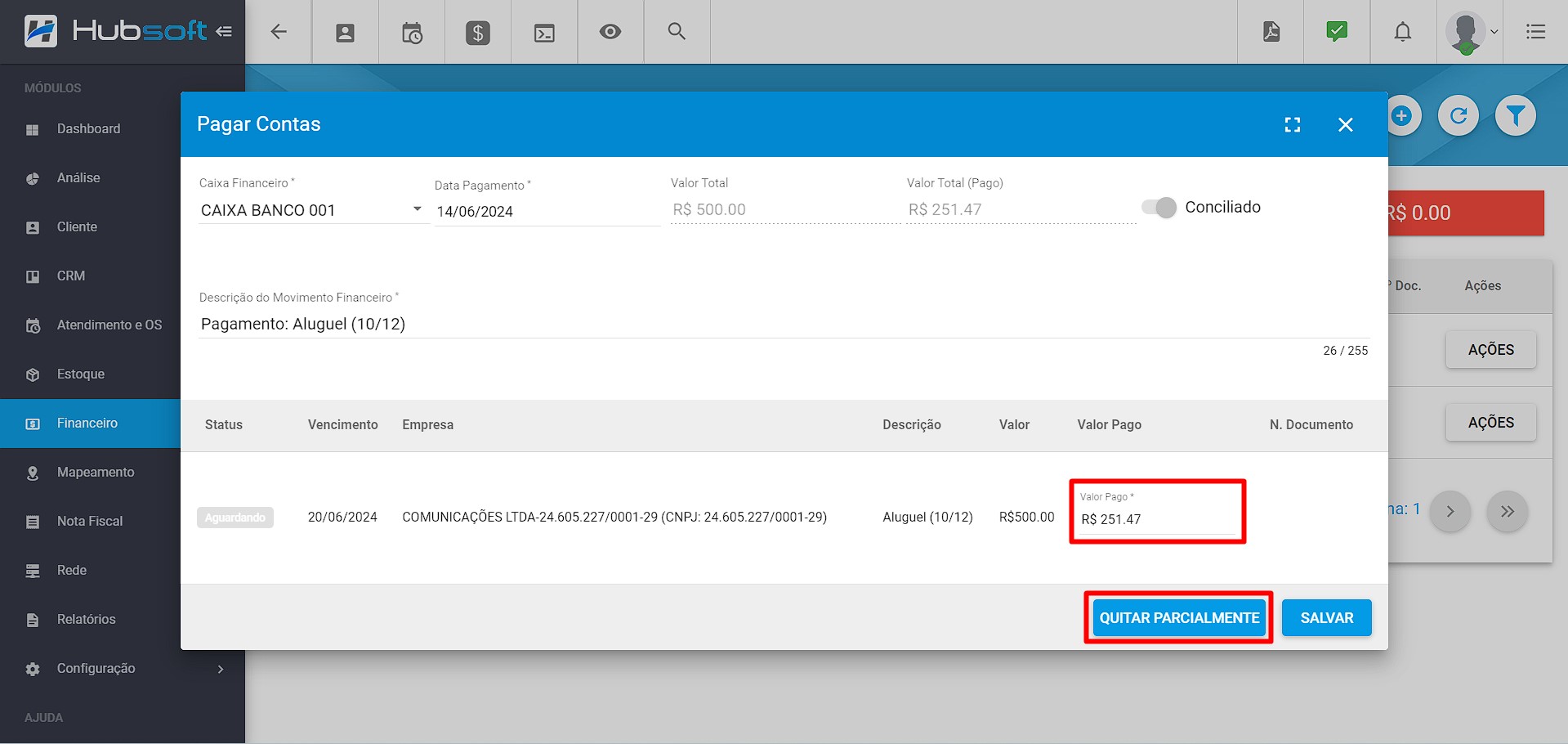Click the magnifier search icon
The height and width of the screenshot is (744, 1568).
point(677,32)
